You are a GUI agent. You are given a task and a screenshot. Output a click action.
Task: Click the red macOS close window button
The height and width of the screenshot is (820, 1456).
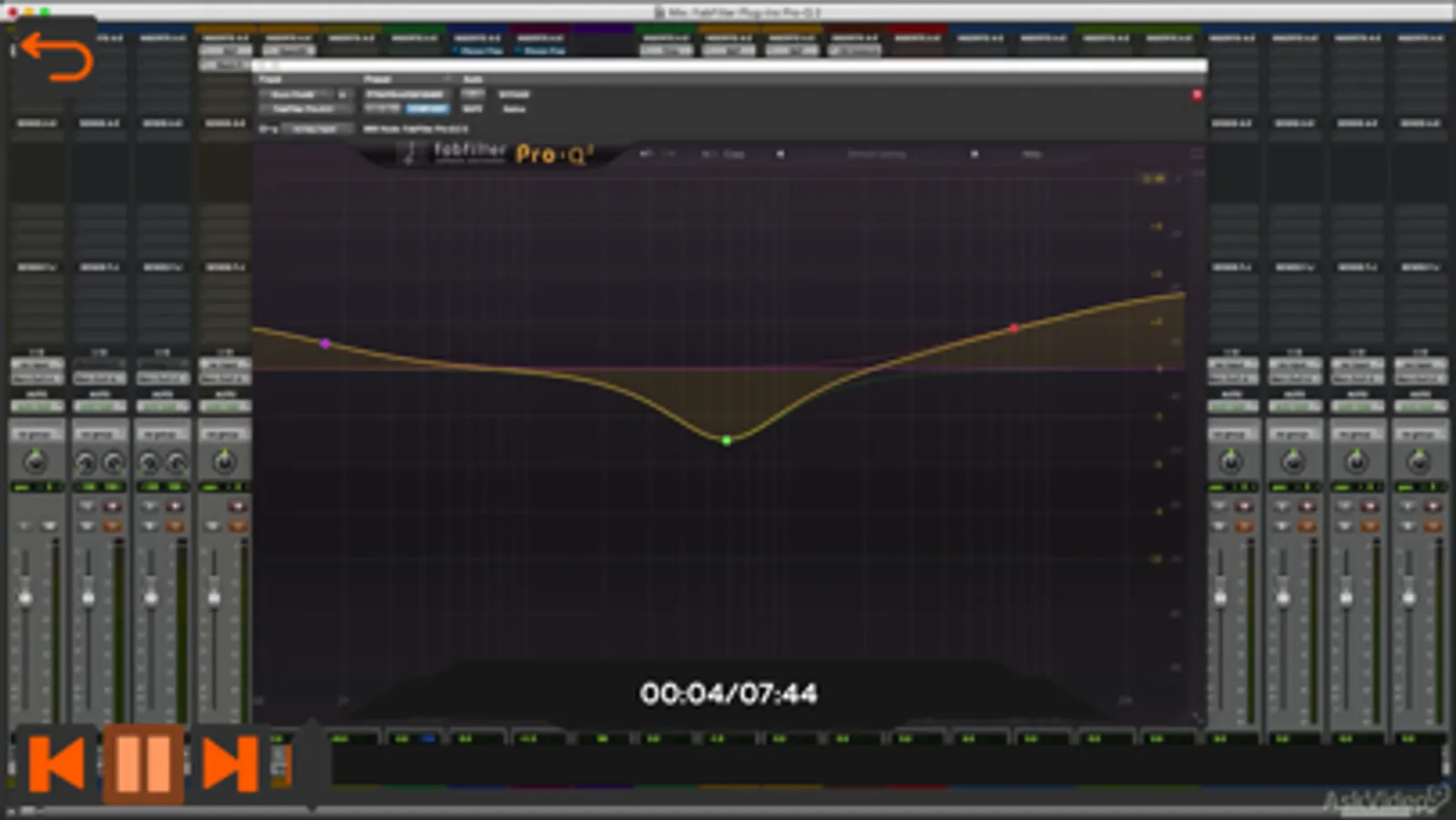point(13,11)
